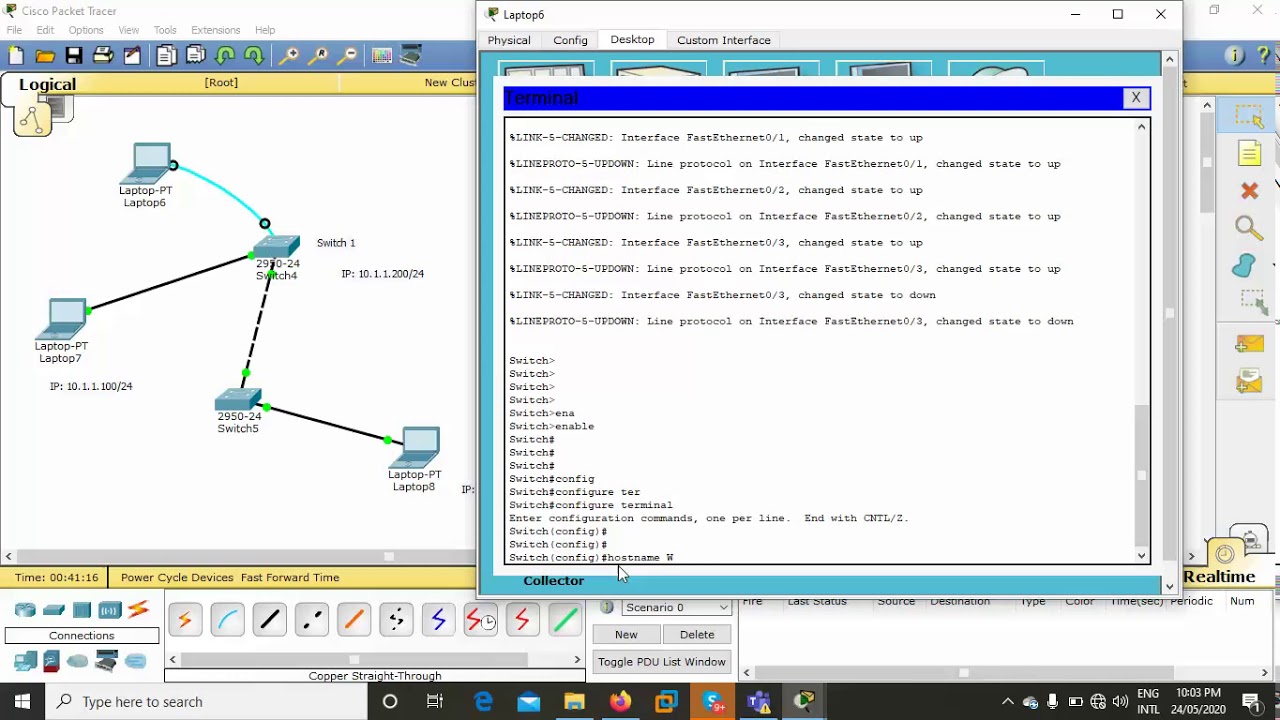Image resolution: width=1280 pixels, height=720 pixels.
Task: Open Firefox from the Windows taskbar
Action: click(620, 701)
